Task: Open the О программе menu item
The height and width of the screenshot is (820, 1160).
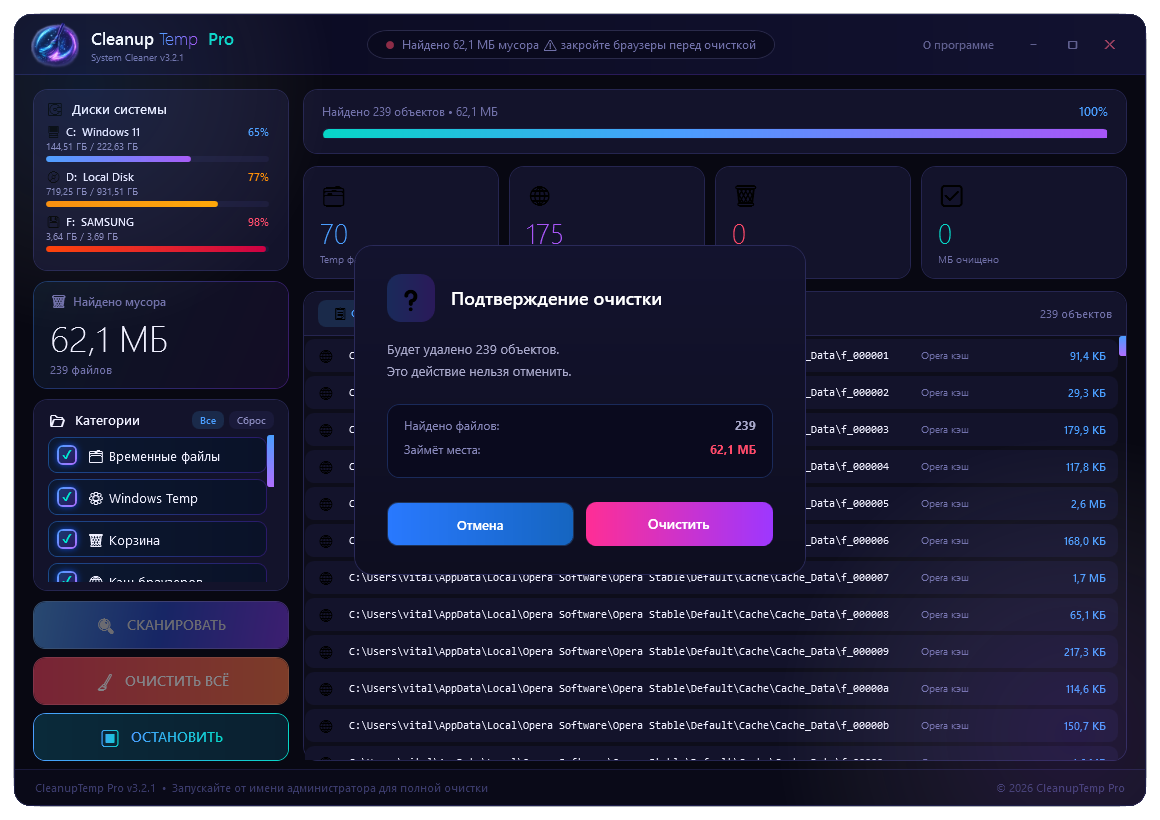Action: [957, 45]
